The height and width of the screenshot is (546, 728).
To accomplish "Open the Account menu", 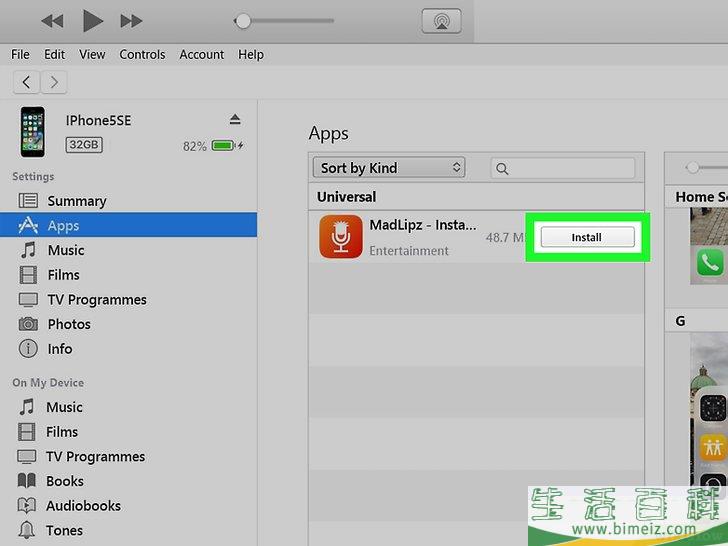I will pos(202,55).
